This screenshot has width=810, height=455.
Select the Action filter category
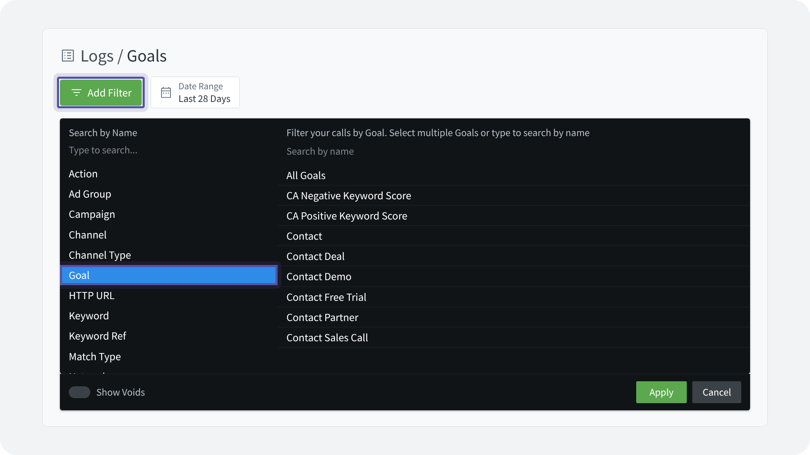pyautogui.click(x=169, y=174)
